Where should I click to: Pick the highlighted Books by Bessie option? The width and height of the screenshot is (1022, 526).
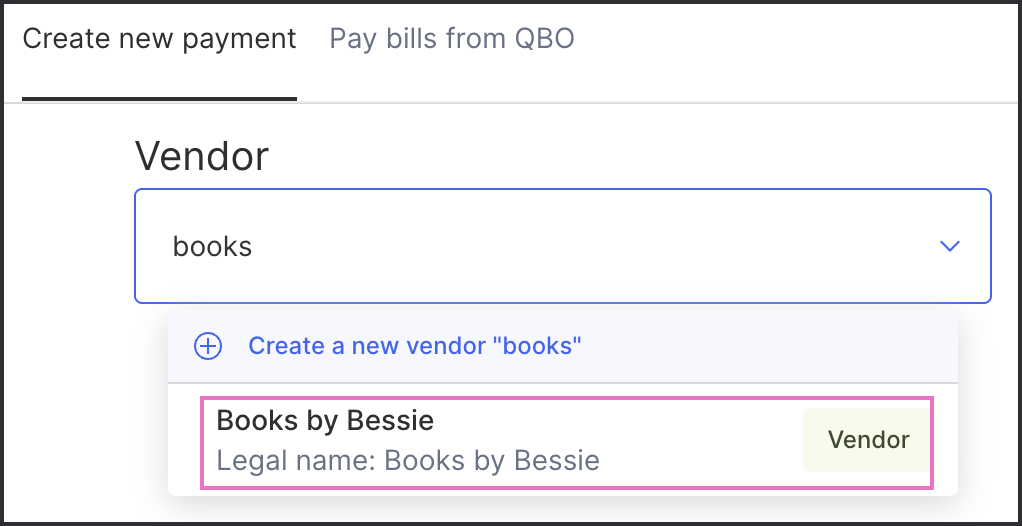pos(566,442)
